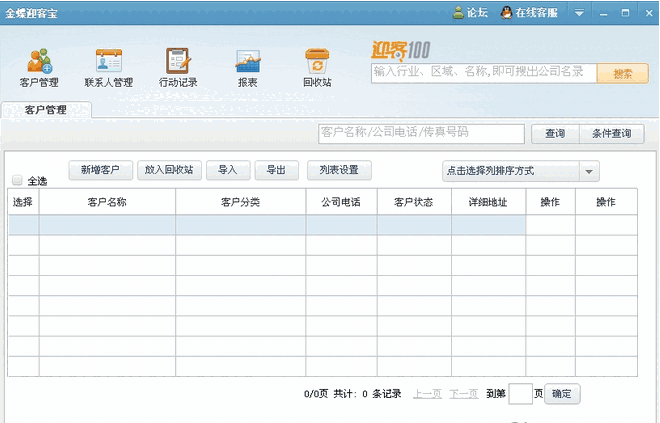Viewport: 660px width, 423px height.
Task: Open 回收站 recycle bin icon
Action: point(317,61)
